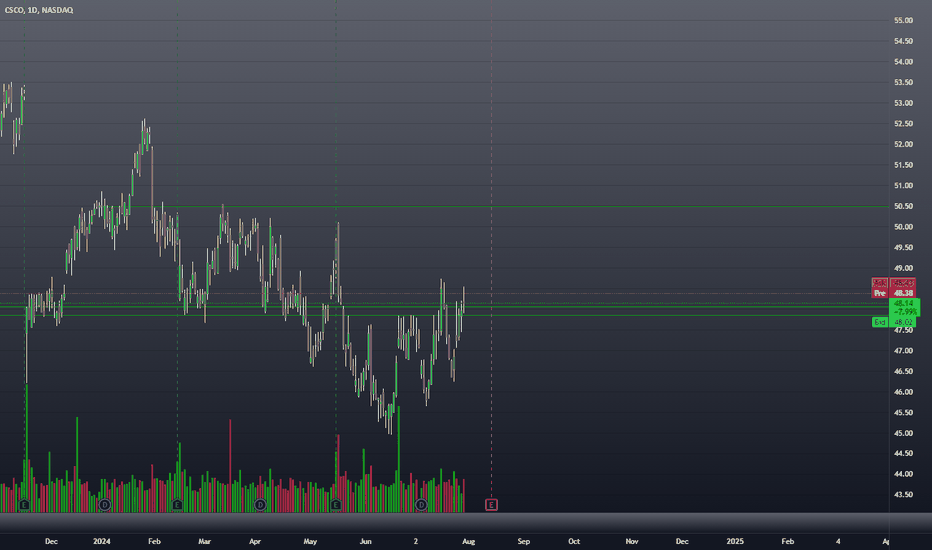Screen dimensions: 932x550
Task: Open the earnings E marker in mid-May
Action: [336, 505]
